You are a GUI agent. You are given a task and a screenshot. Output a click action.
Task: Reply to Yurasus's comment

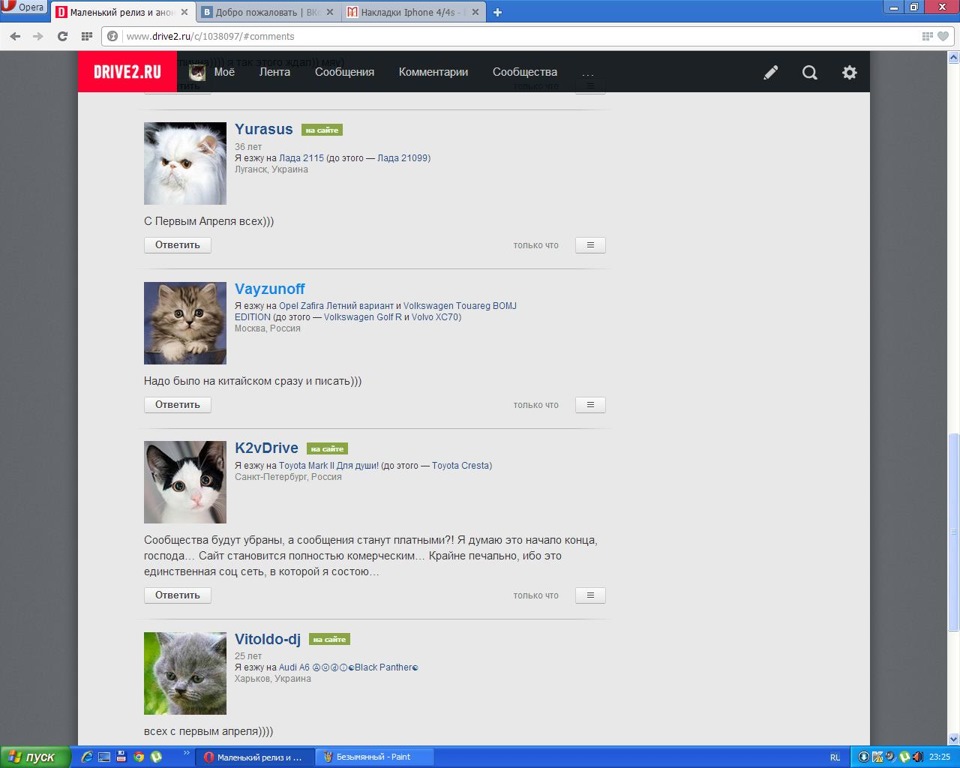tap(178, 245)
